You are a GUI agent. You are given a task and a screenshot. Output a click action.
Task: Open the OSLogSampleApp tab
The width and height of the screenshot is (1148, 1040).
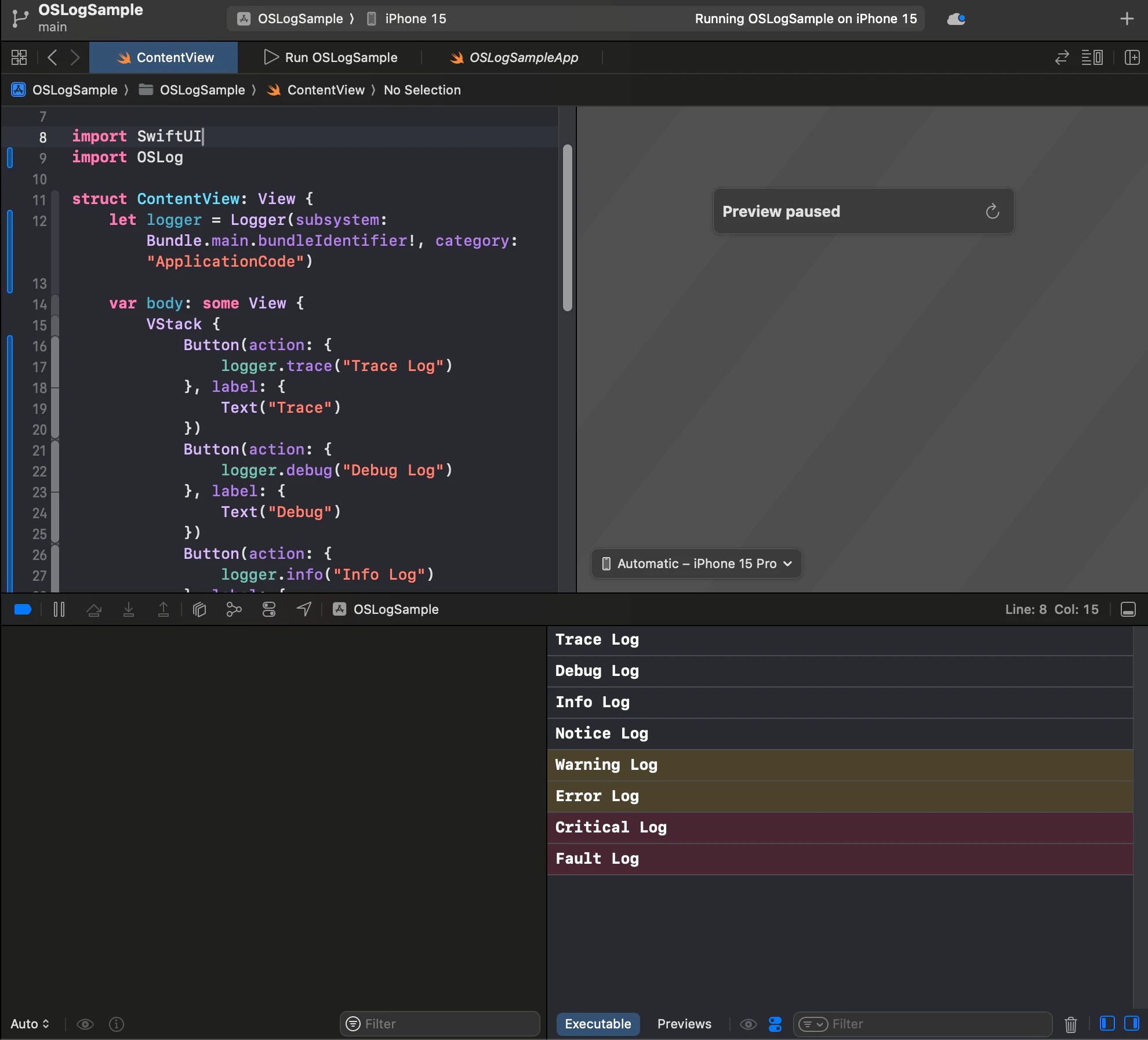[x=514, y=57]
